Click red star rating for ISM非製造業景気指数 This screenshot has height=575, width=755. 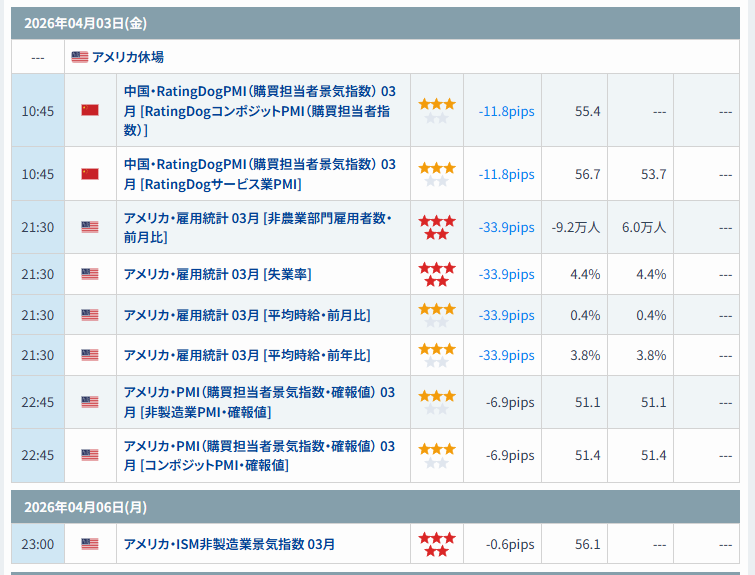(437, 544)
